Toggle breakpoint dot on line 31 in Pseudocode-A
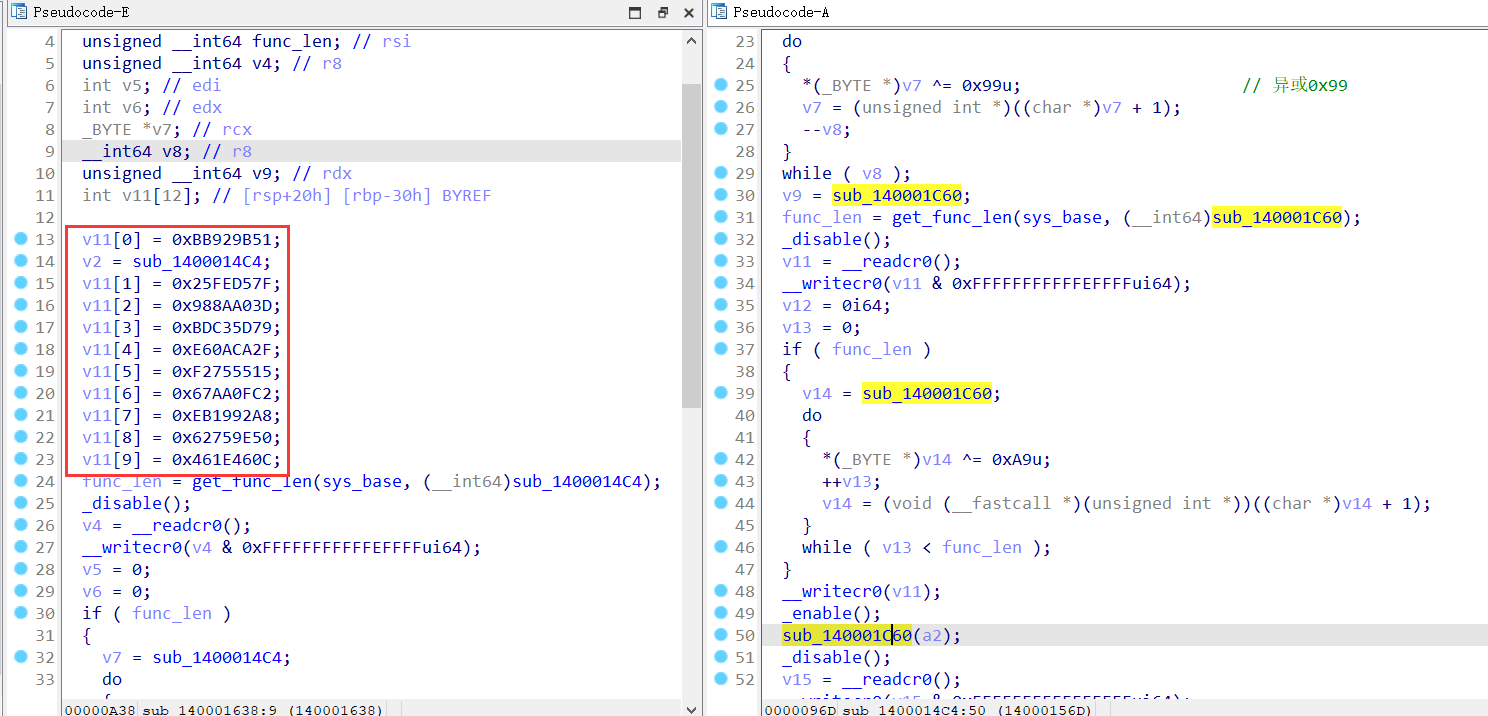This screenshot has height=716, width=1488. (721, 217)
